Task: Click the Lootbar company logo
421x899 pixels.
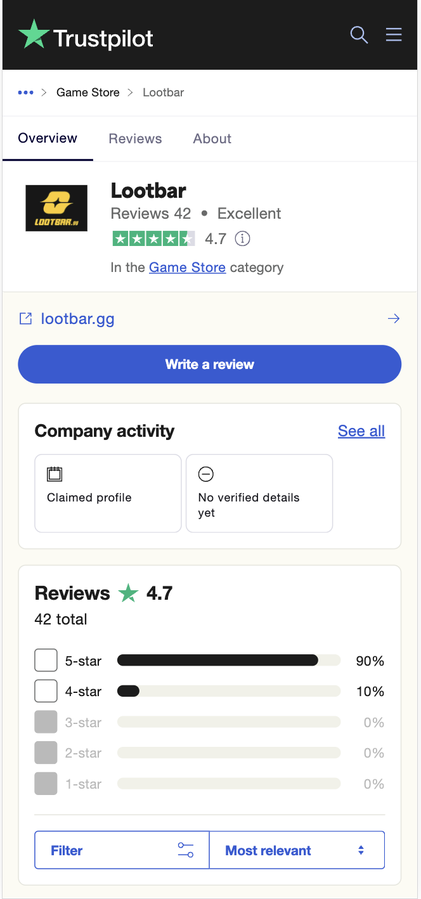Action: click(x=56, y=208)
